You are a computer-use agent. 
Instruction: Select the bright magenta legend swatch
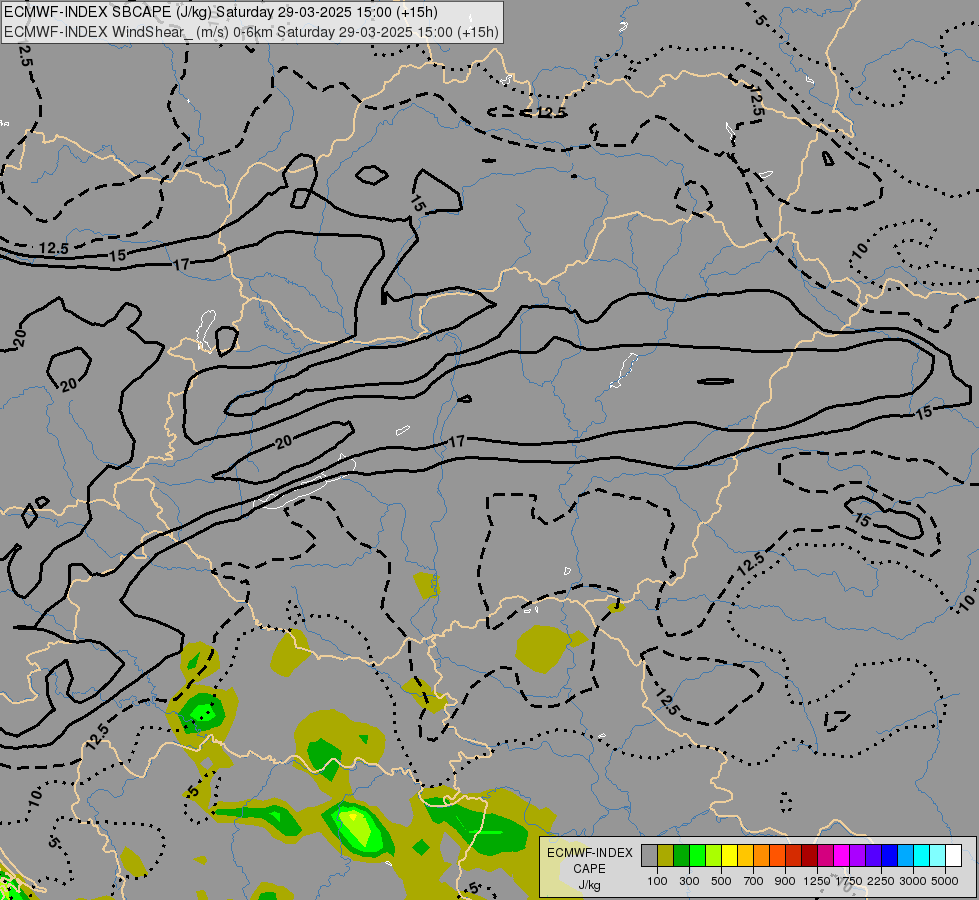841,856
